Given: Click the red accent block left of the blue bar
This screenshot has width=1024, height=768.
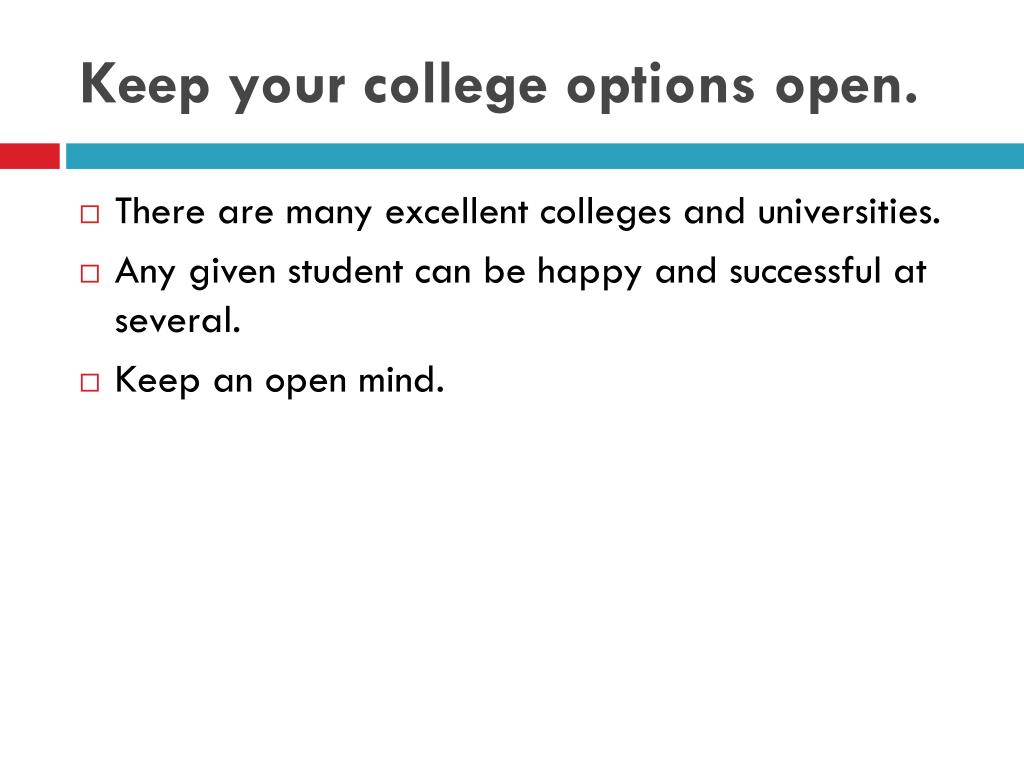Looking at the screenshot, I should point(29,156).
